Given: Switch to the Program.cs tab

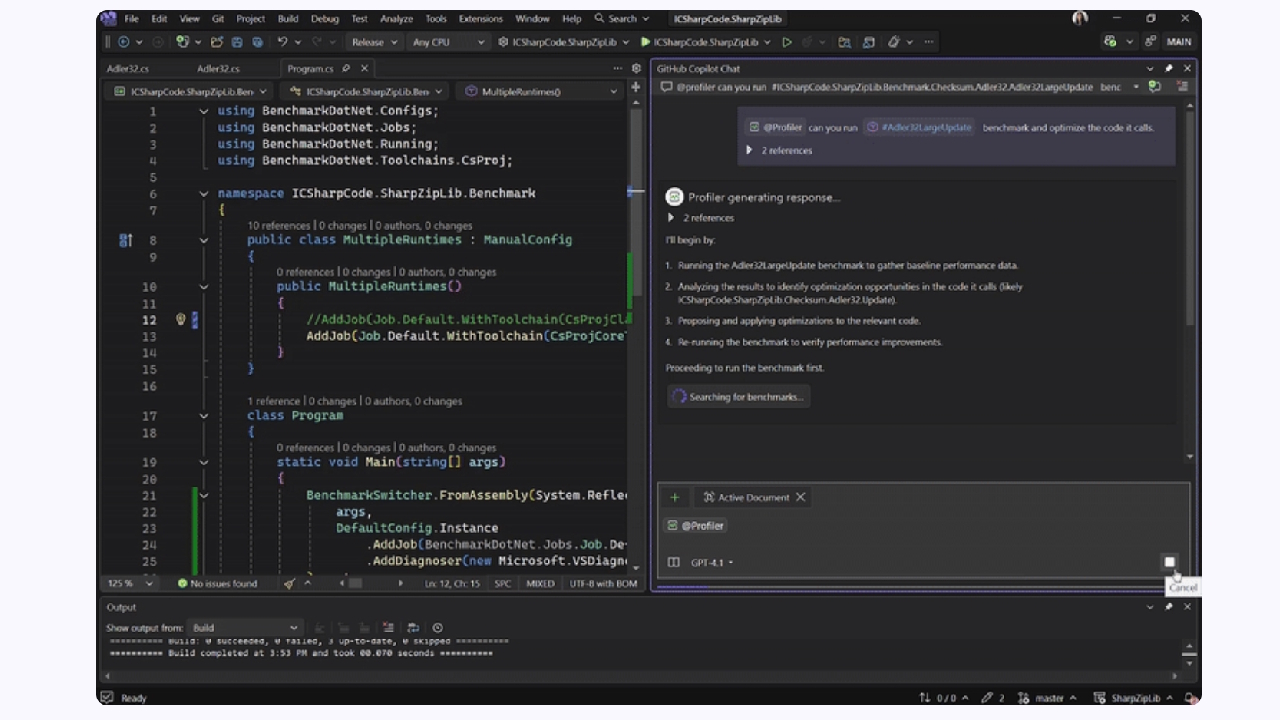Looking at the screenshot, I should click(310, 68).
